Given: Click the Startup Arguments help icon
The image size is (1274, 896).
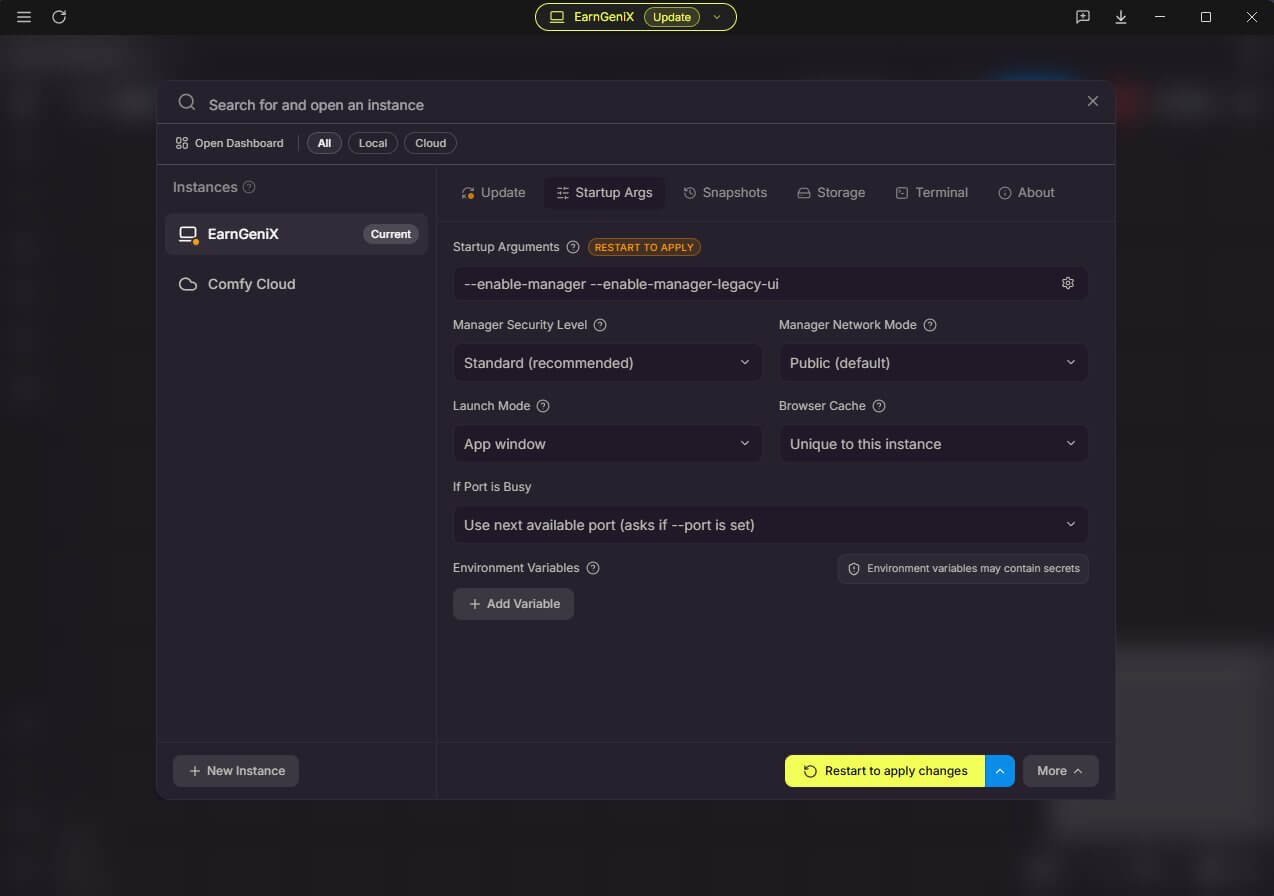Looking at the screenshot, I should 573,247.
